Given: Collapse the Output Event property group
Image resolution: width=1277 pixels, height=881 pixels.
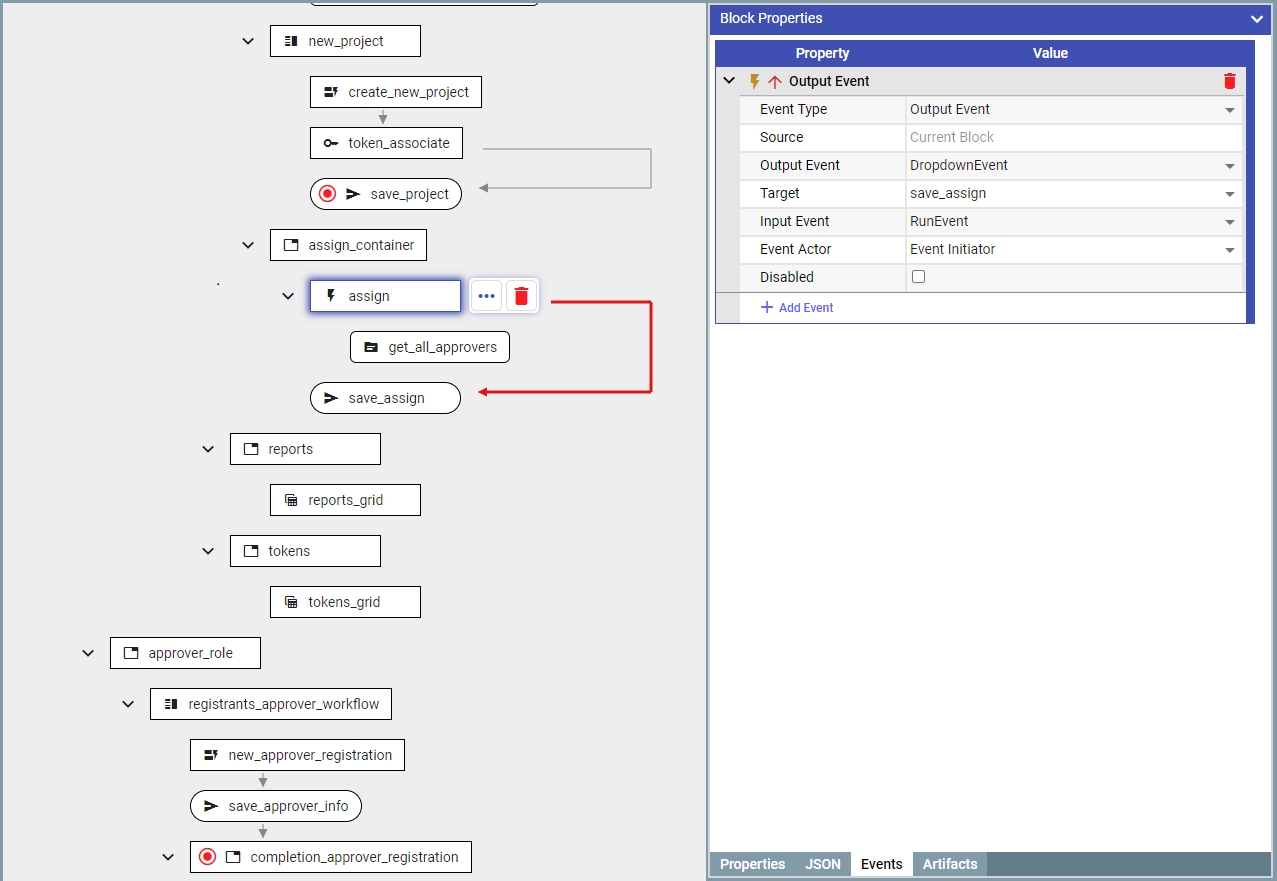Looking at the screenshot, I should 729,82.
